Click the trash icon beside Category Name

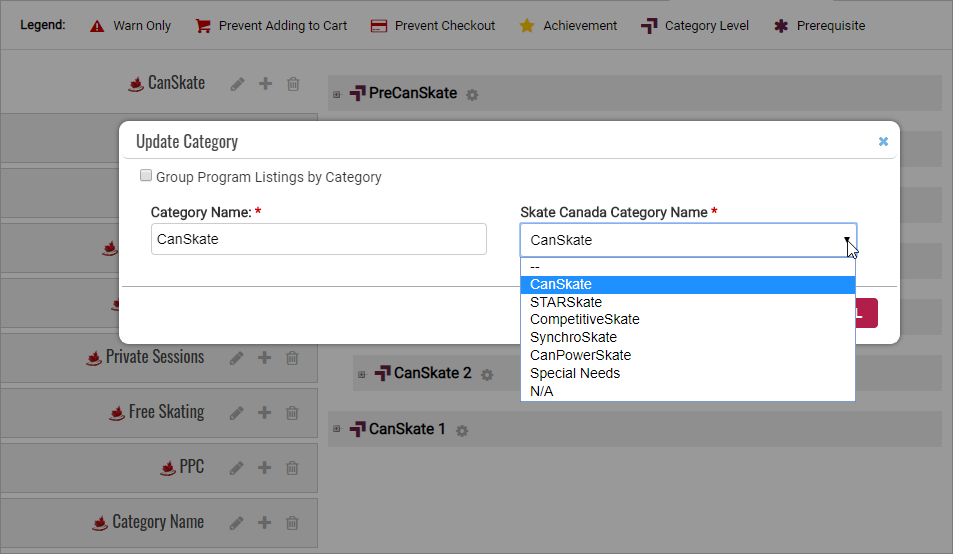coord(292,522)
